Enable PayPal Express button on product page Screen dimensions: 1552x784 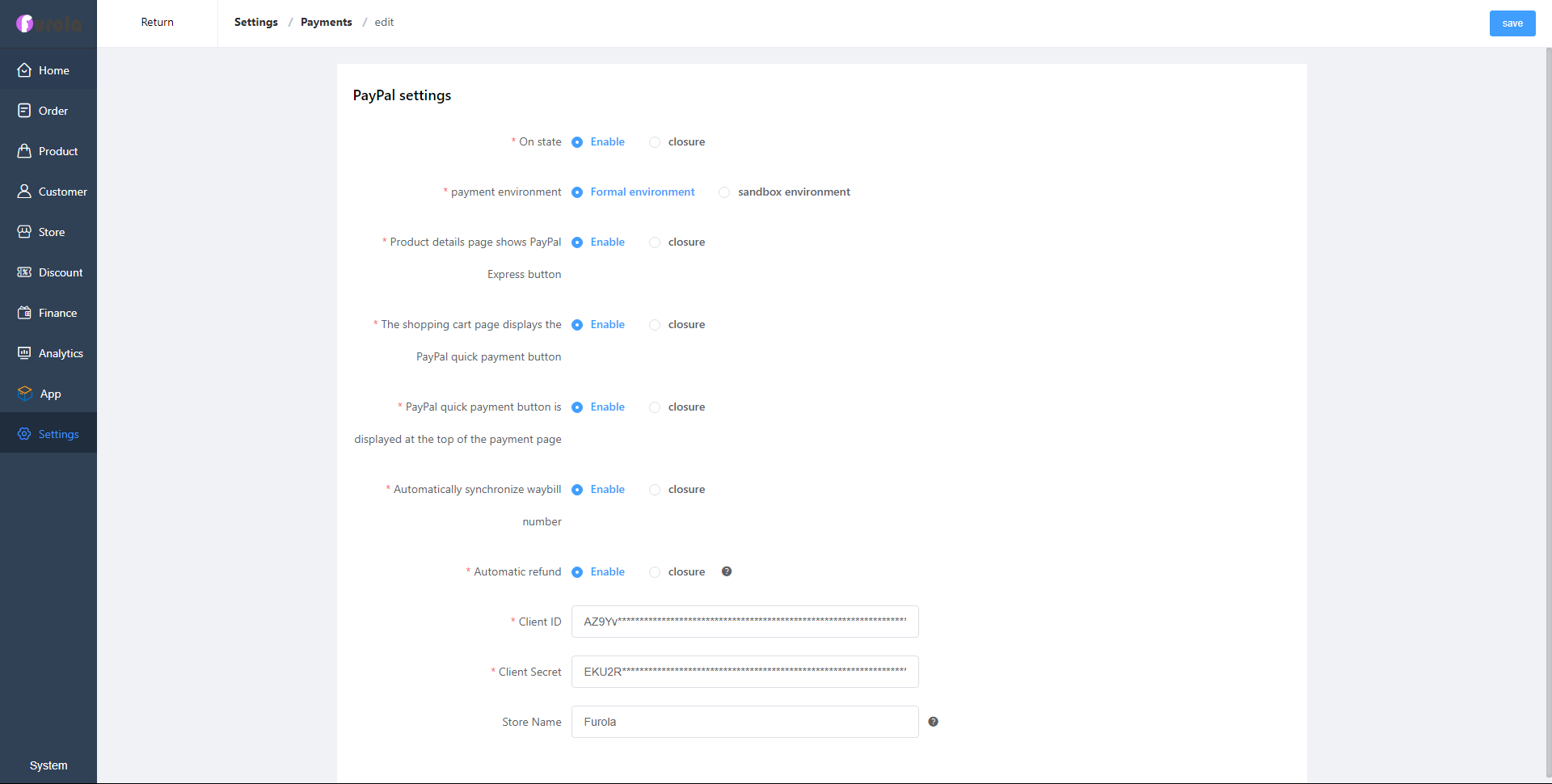598,242
